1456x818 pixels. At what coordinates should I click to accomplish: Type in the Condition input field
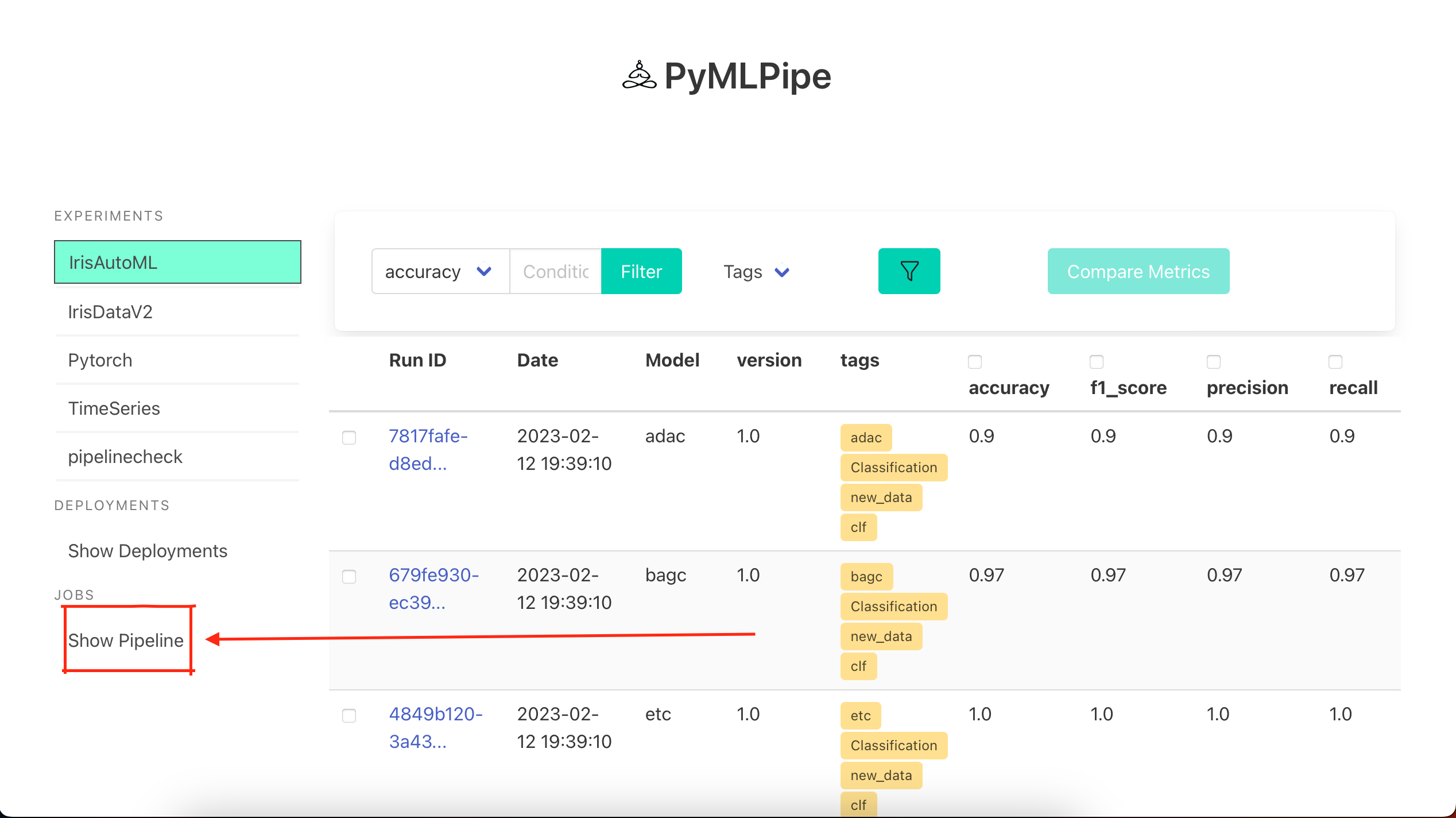[555, 271]
